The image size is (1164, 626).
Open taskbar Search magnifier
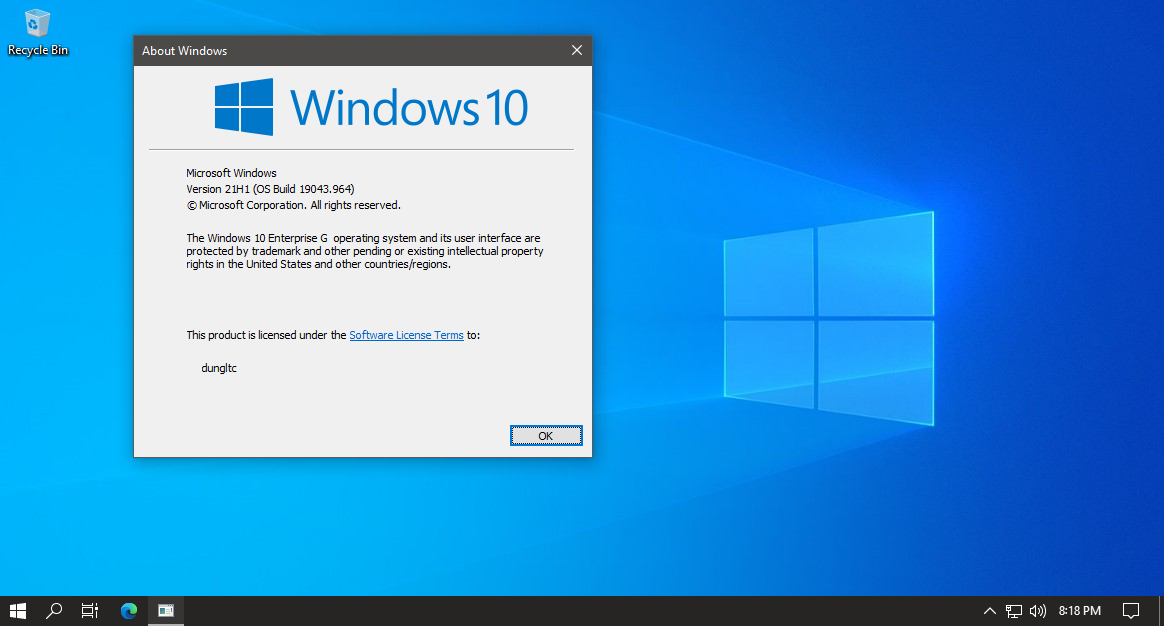coord(53,610)
